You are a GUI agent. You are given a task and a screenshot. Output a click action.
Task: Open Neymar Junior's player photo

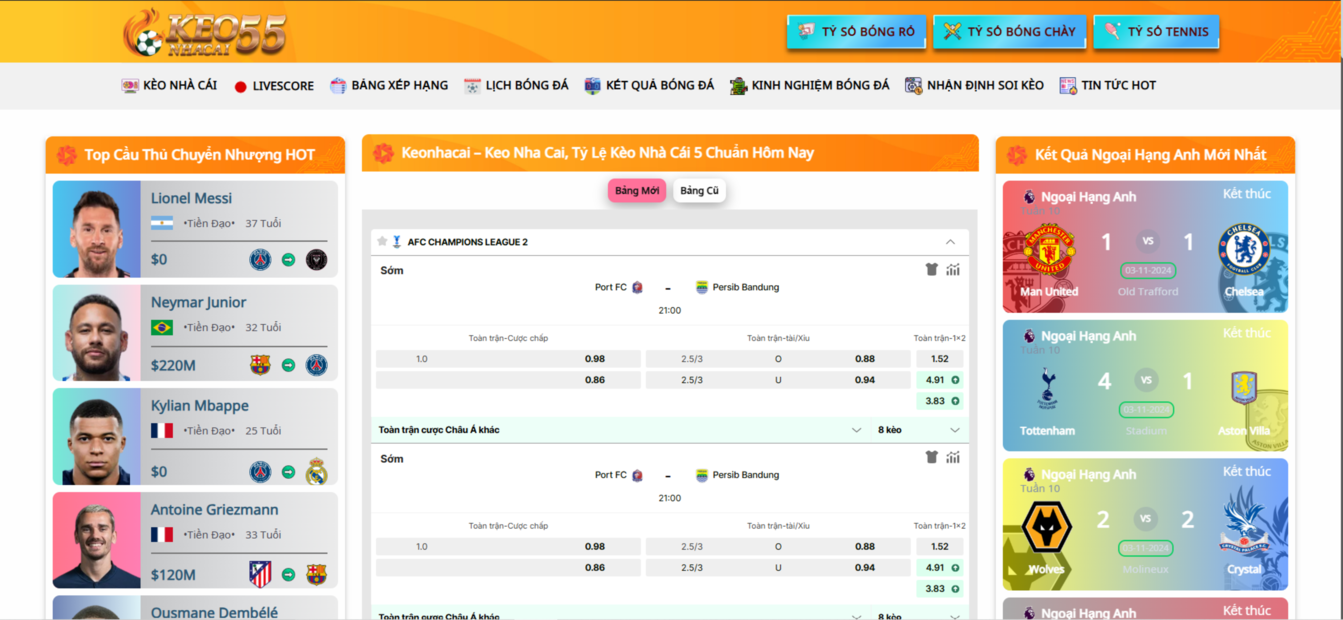97,333
